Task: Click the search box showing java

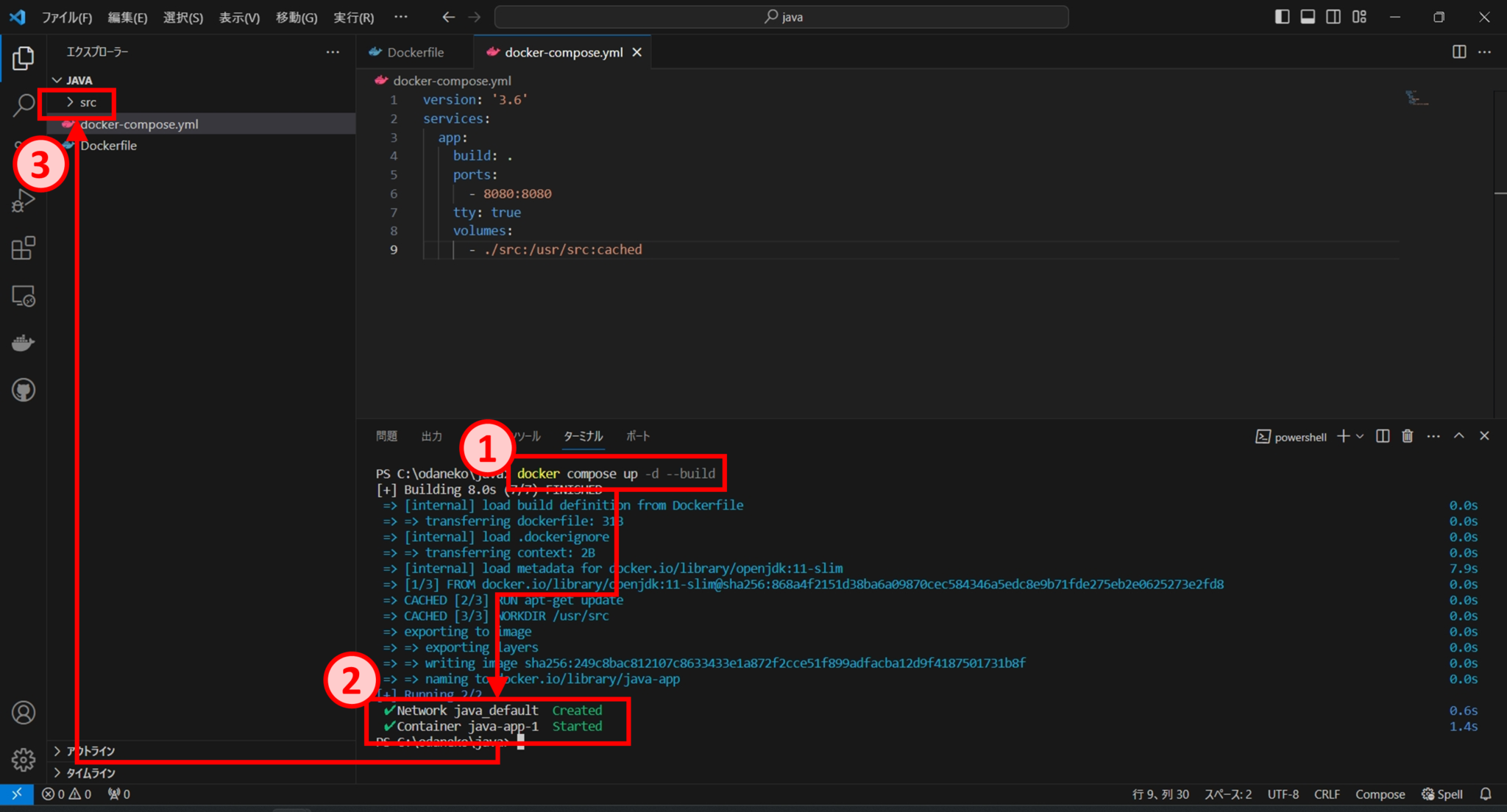Action: pyautogui.click(x=782, y=16)
